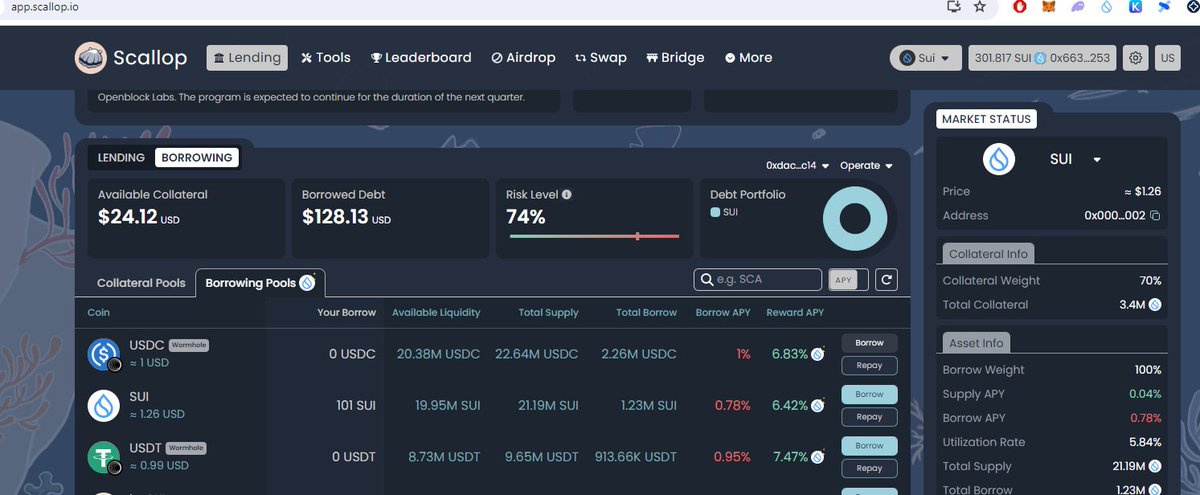This screenshot has width=1200, height=495.
Task: Click the Borrowed Debt $128.13 value
Action: (x=346, y=217)
